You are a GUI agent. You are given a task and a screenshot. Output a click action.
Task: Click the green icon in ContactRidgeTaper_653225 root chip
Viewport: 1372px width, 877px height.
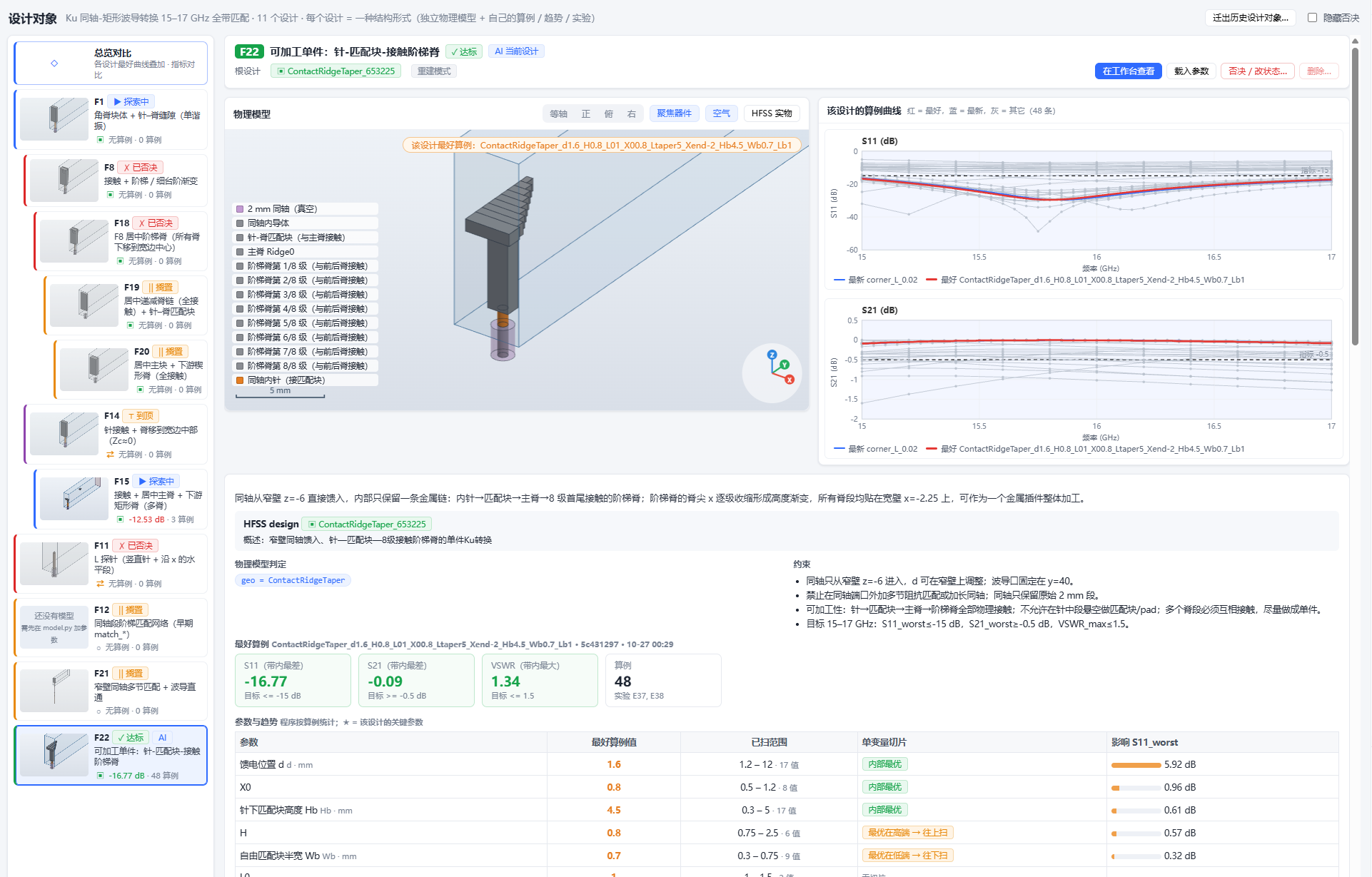pos(281,71)
